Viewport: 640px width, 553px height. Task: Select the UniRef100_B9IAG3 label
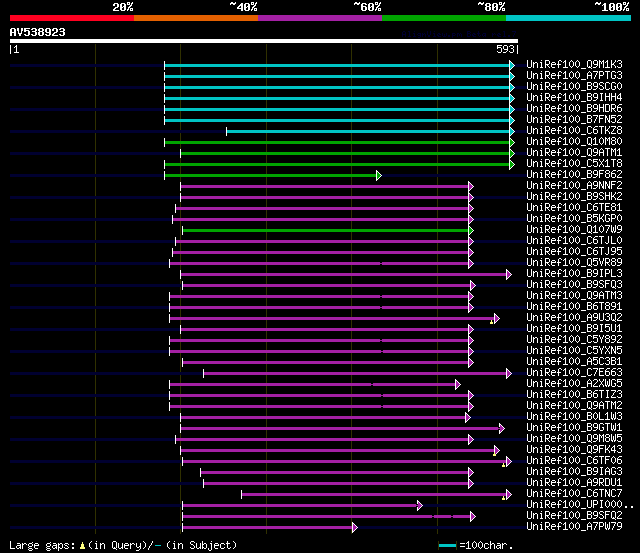tap(574, 472)
